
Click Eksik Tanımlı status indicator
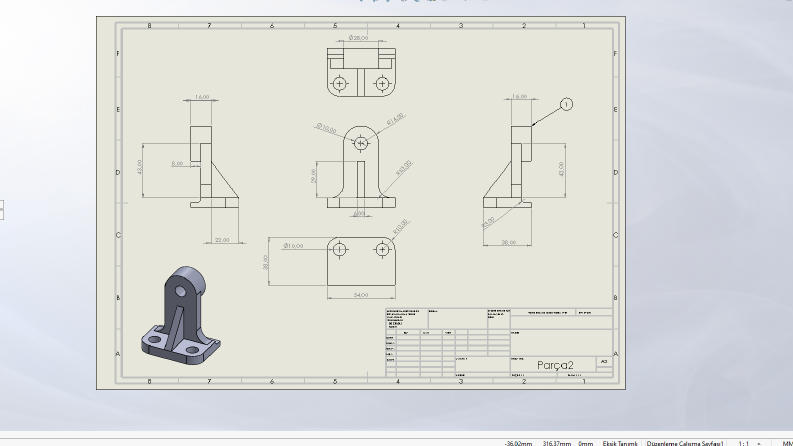tap(620, 443)
